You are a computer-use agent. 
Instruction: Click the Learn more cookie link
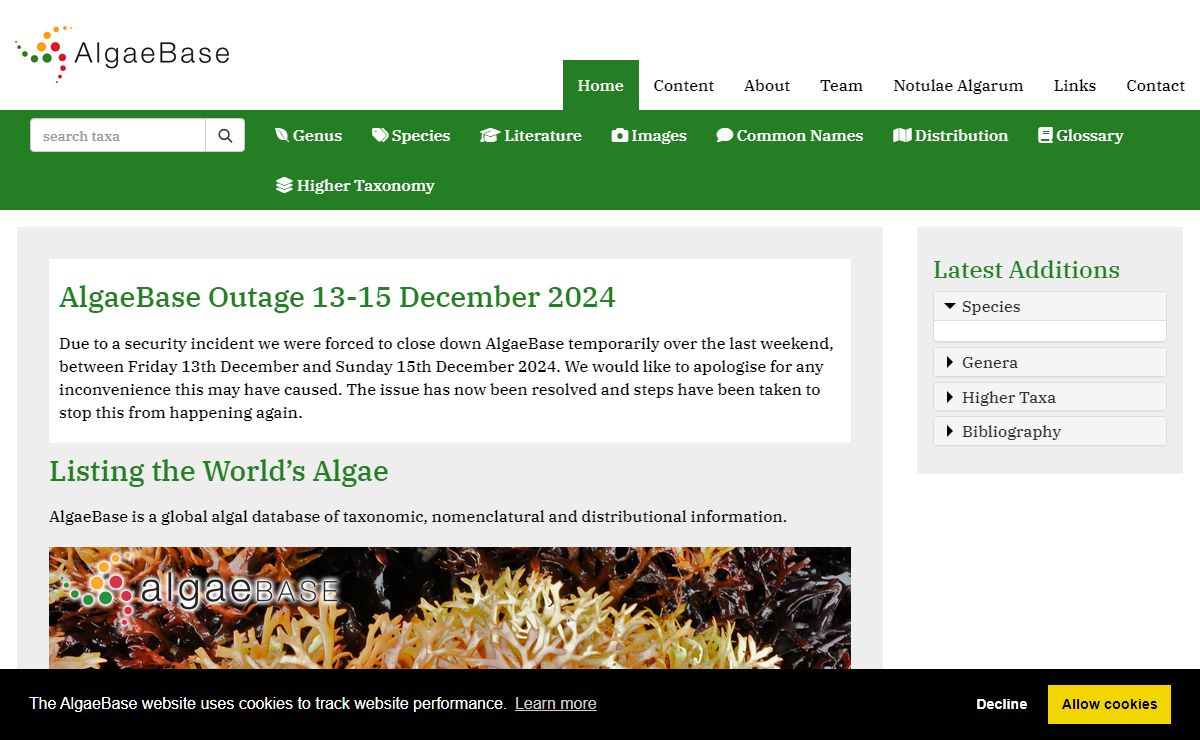pos(556,704)
